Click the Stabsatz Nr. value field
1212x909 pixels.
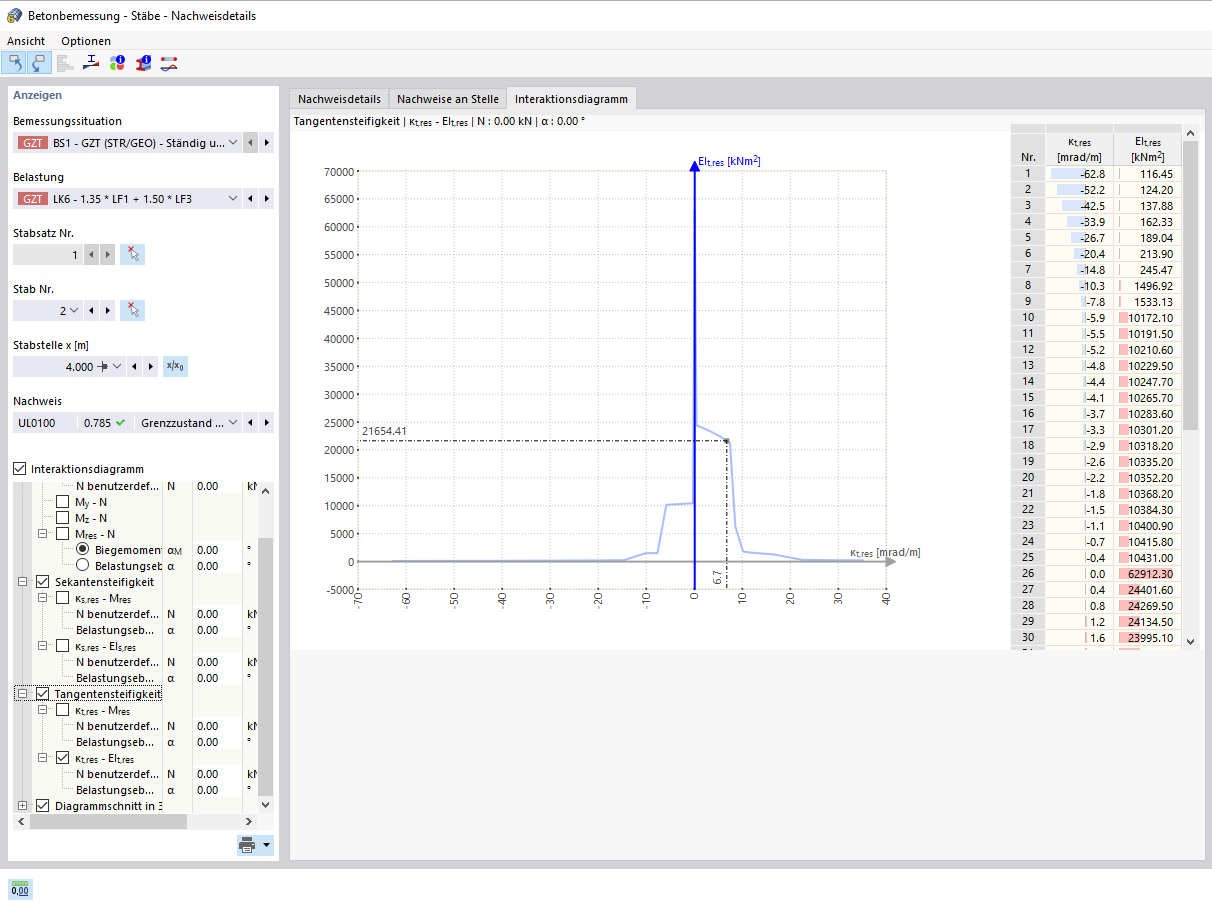[48, 255]
